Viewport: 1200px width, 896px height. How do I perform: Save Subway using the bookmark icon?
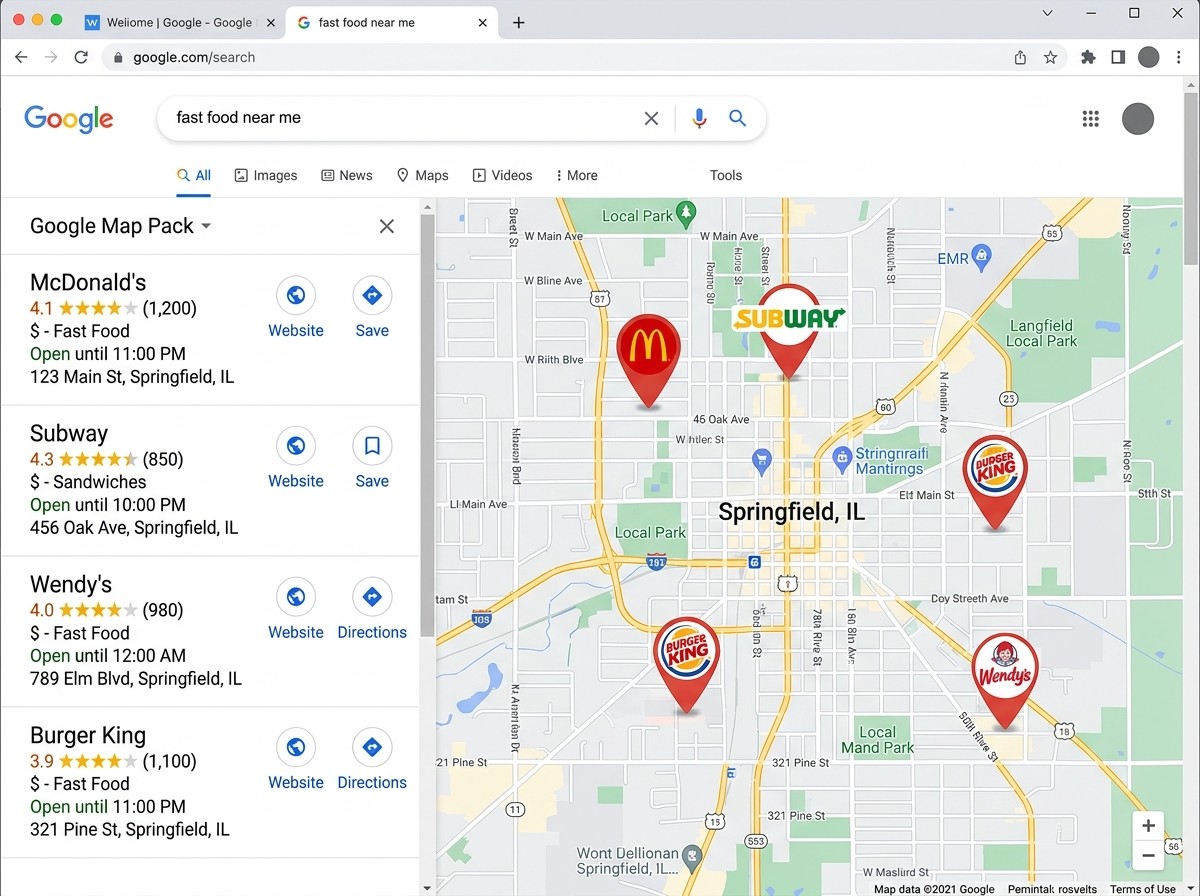(x=371, y=445)
